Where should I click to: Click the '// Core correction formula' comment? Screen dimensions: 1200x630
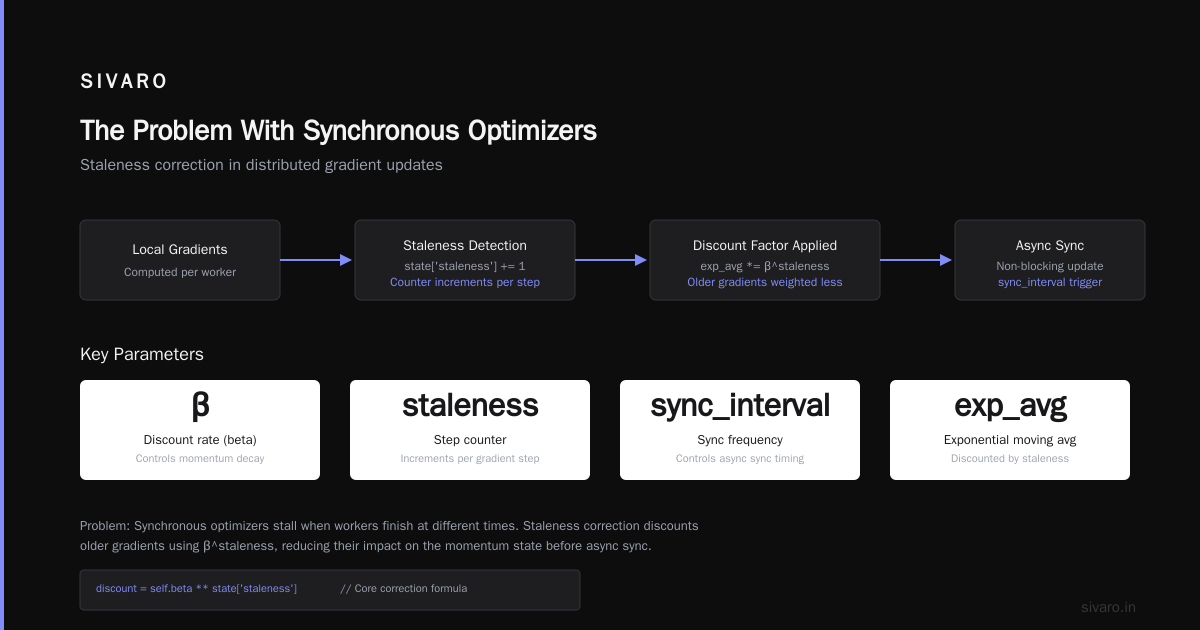tap(403, 588)
